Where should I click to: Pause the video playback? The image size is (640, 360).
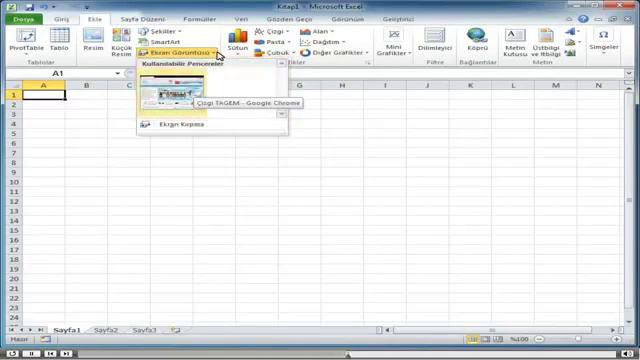[x=31, y=353]
